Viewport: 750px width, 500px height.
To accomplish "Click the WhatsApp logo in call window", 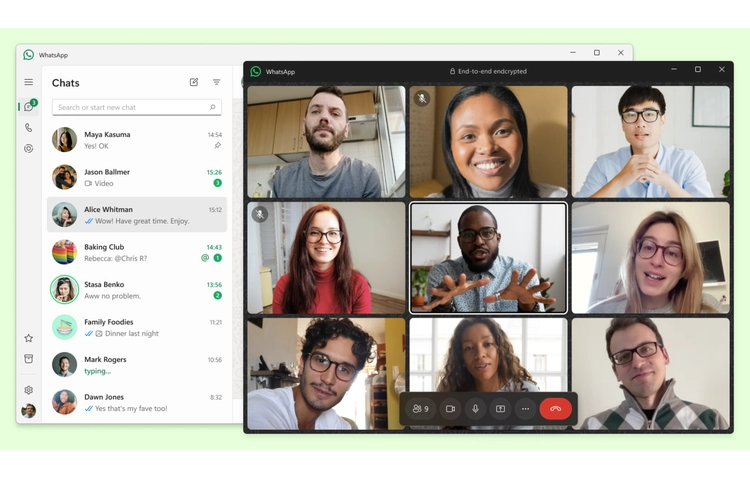I will click(256, 71).
